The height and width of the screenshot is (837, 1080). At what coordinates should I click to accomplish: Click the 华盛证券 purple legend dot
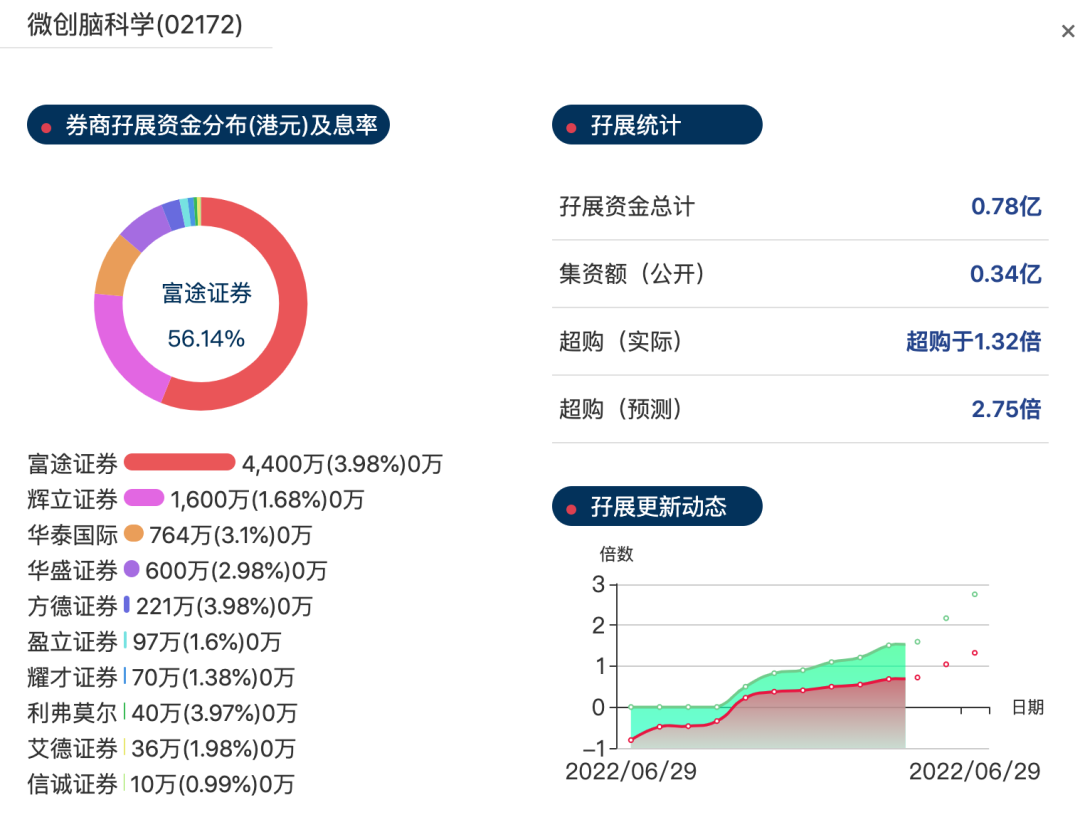click(132, 569)
